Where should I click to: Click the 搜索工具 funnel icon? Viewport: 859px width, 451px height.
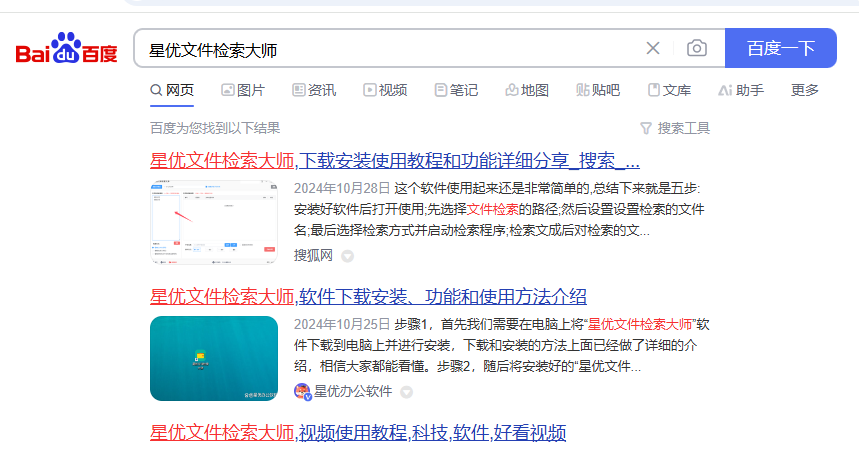tap(646, 128)
